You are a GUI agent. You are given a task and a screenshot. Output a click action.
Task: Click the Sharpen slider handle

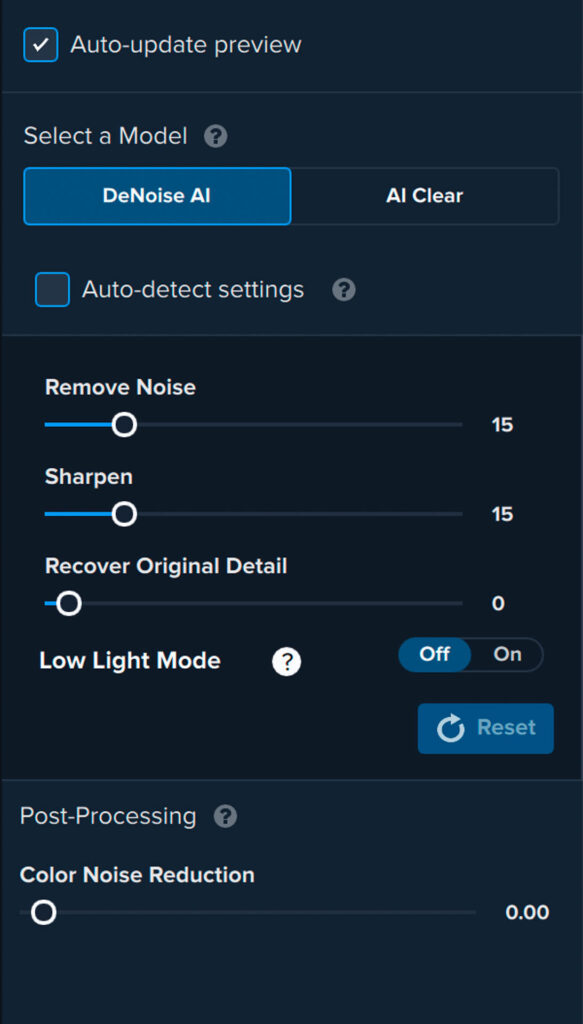pos(124,514)
